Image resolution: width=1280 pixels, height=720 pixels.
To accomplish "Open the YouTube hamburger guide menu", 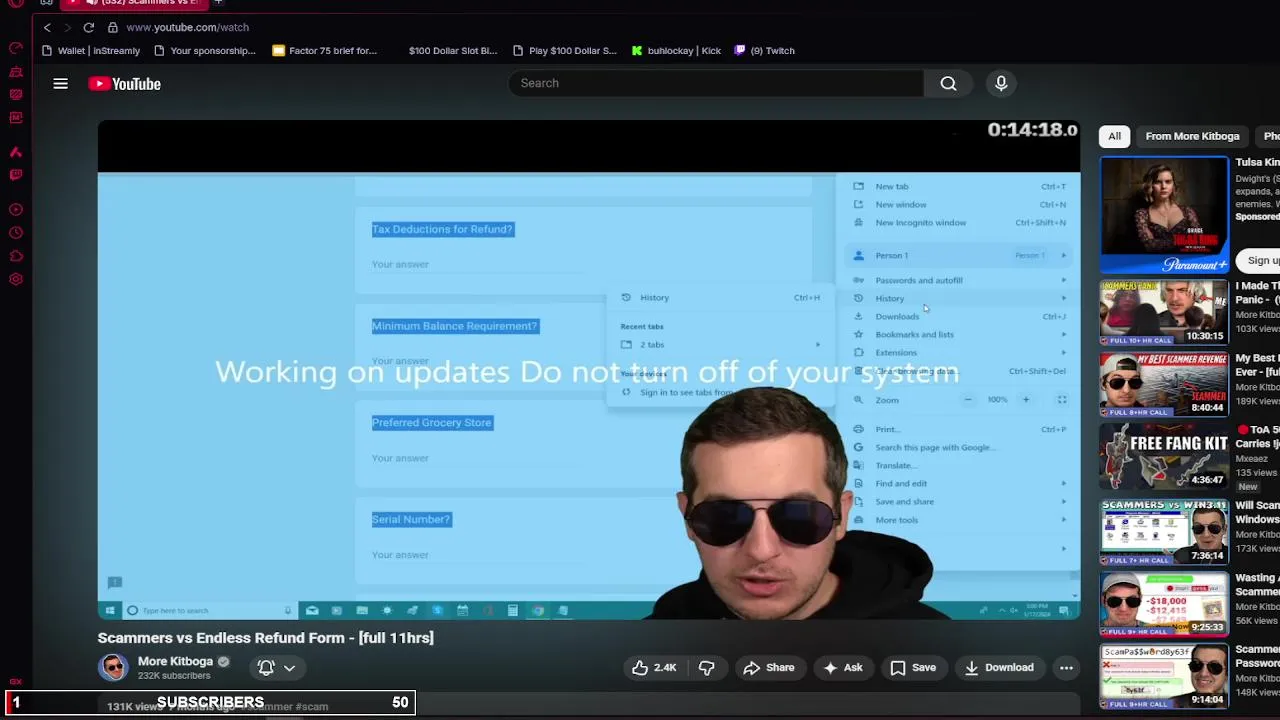I will pos(61,84).
